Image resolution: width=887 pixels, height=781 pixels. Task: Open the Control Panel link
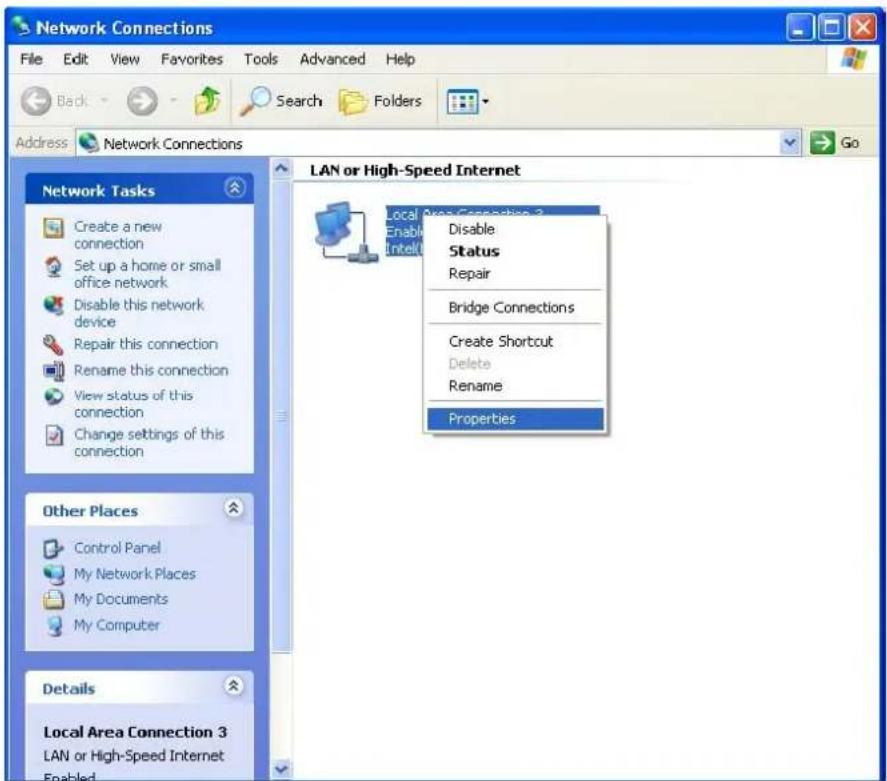point(117,548)
